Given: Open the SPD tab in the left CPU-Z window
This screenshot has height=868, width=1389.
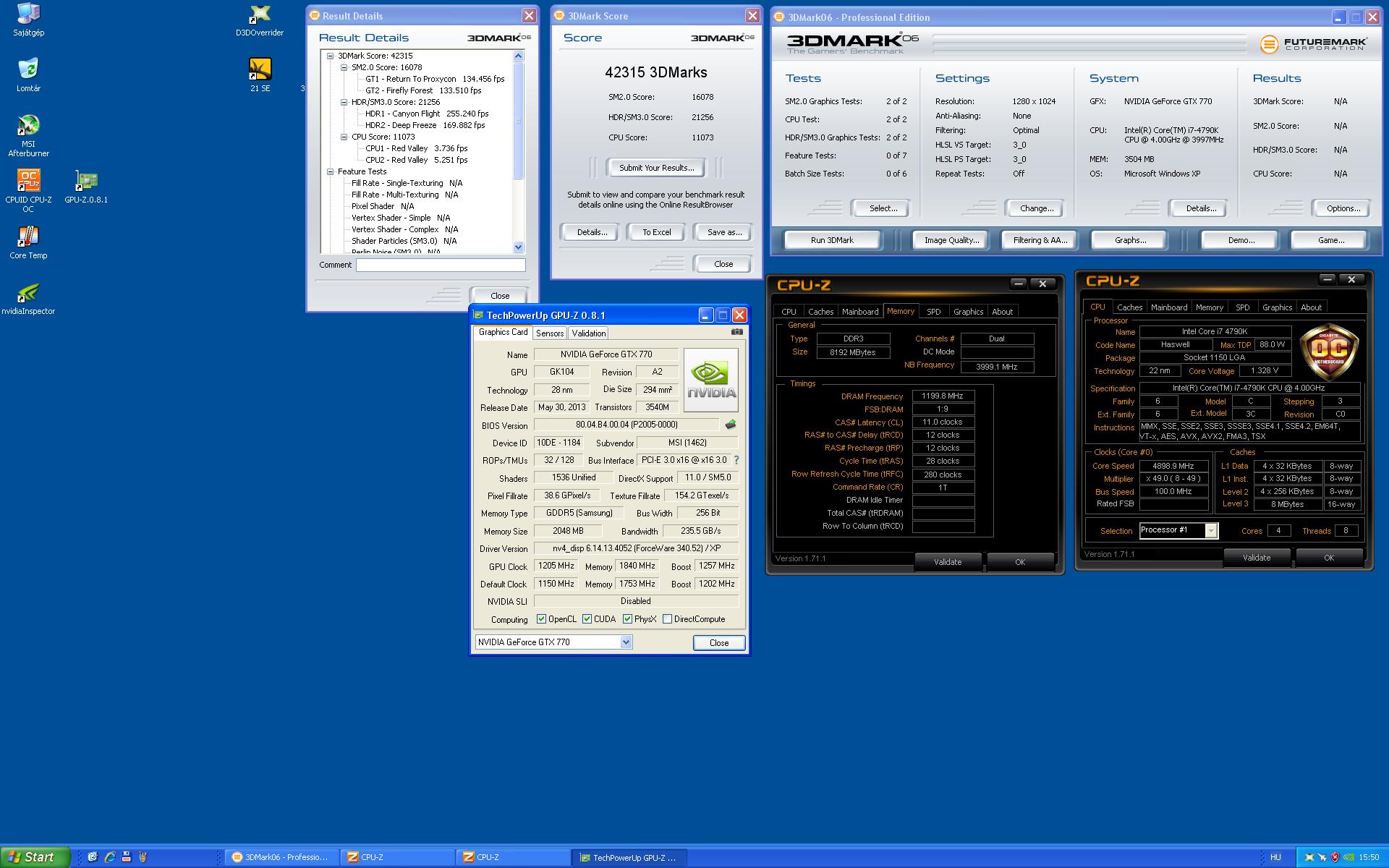Looking at the screenshot, I should [x=934, y=312].
